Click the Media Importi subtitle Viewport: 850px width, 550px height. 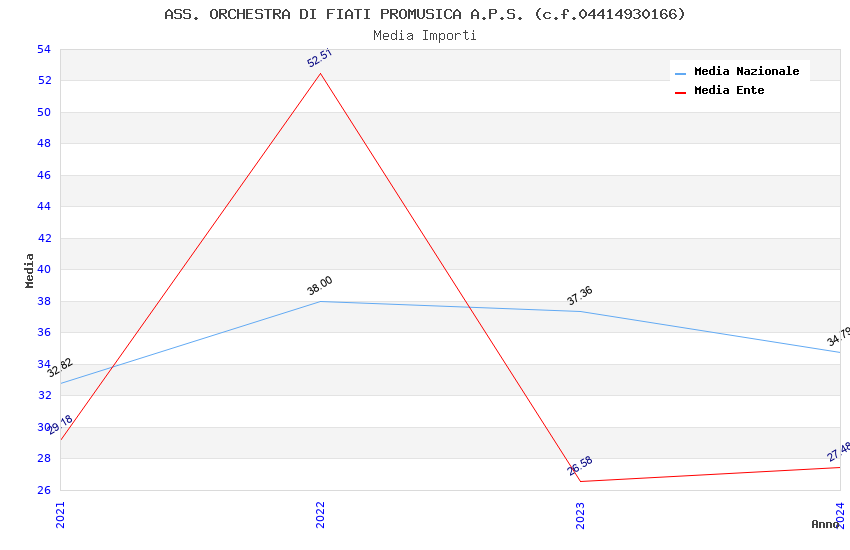[x=425, y=35]
